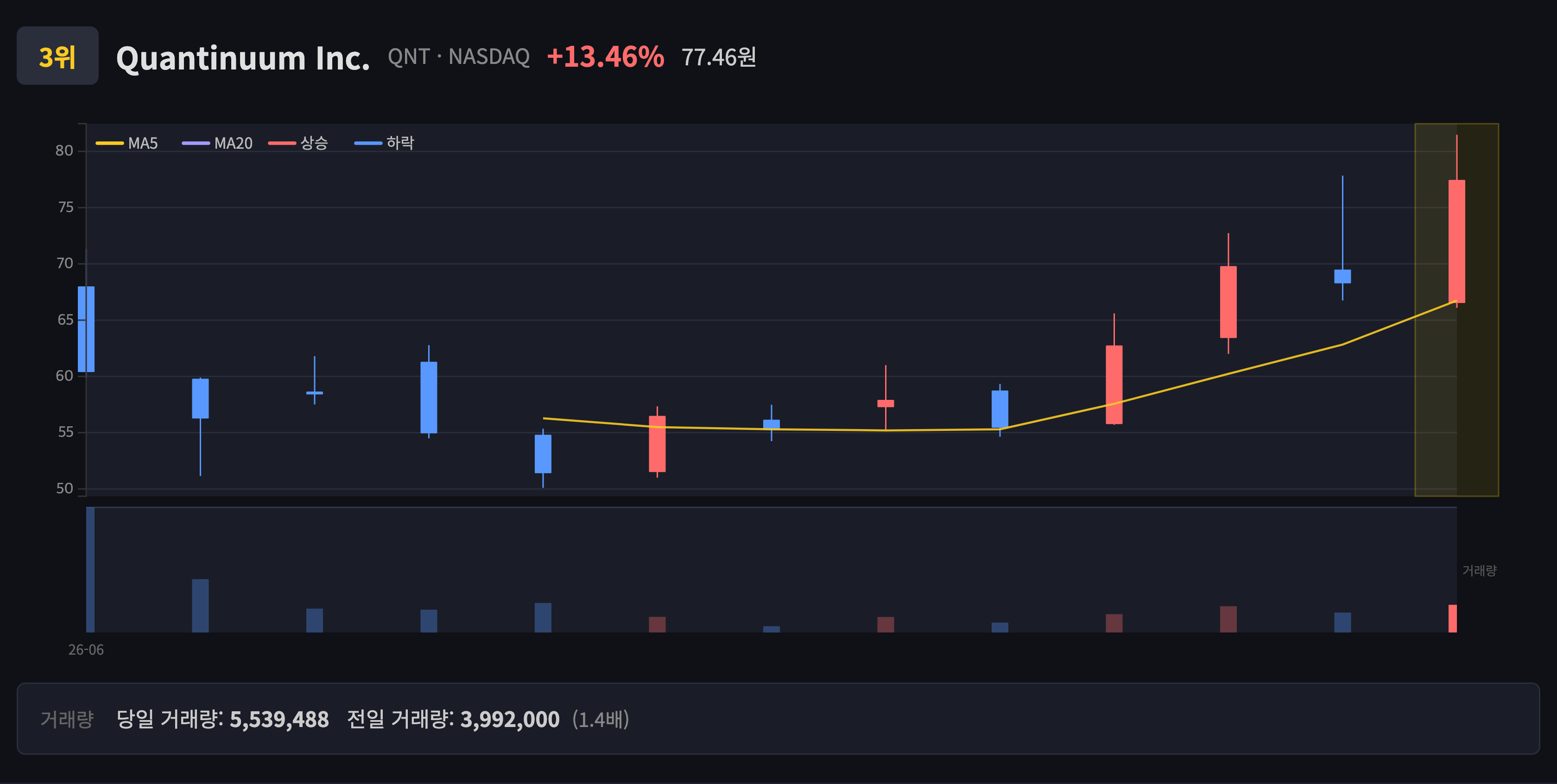This screenshot has width=1557, height=784.
Task: Click the 65 y-axis label
Action: 65,320
